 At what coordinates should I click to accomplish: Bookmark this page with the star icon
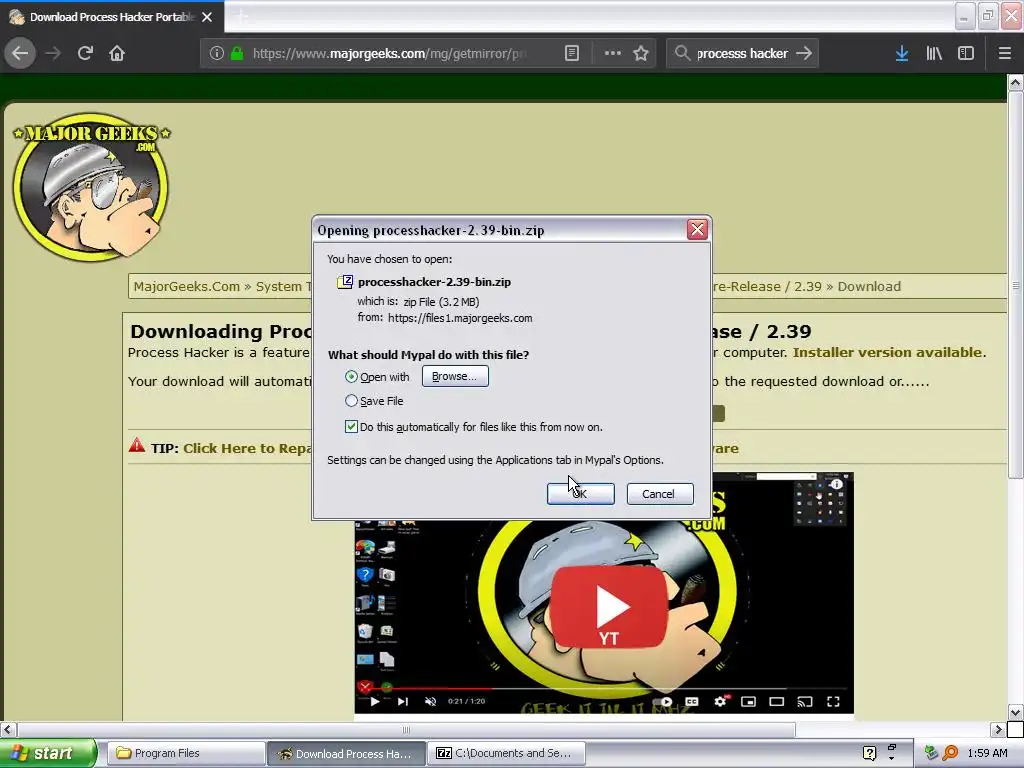pyautogui.click(x=641, y=53)
